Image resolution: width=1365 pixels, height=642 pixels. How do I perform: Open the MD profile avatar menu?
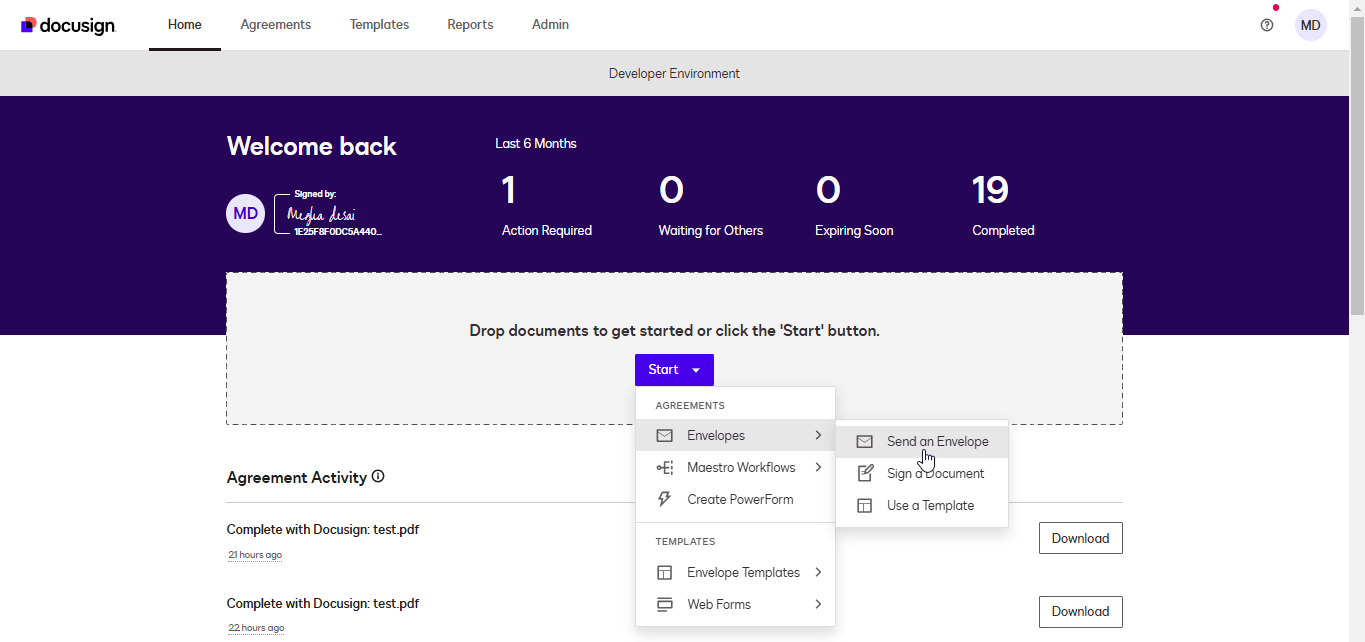coord(1310,25)
